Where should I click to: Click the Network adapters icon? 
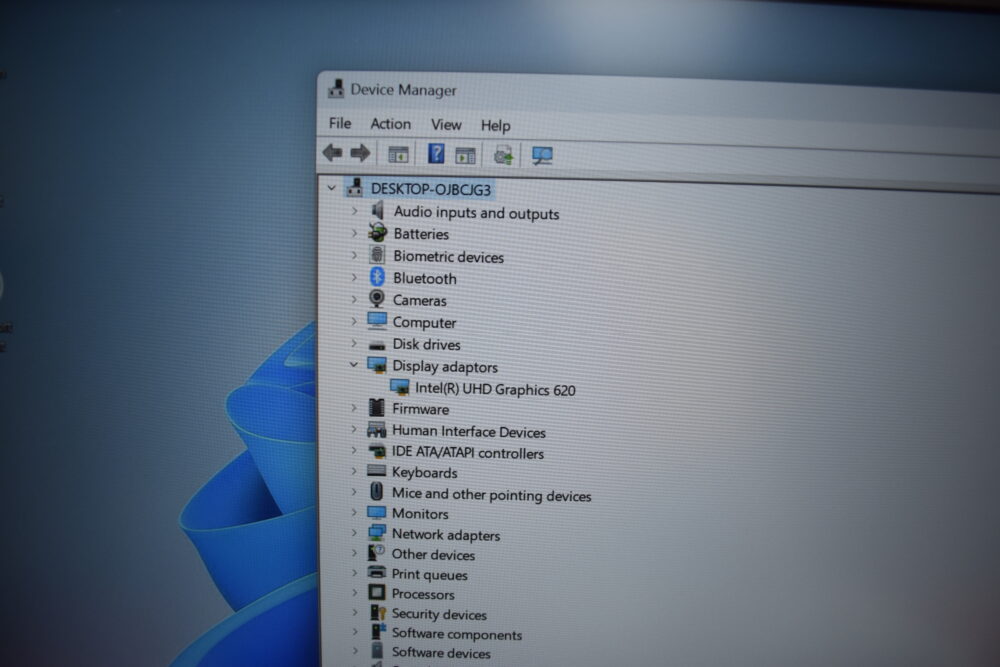point(376,532)
